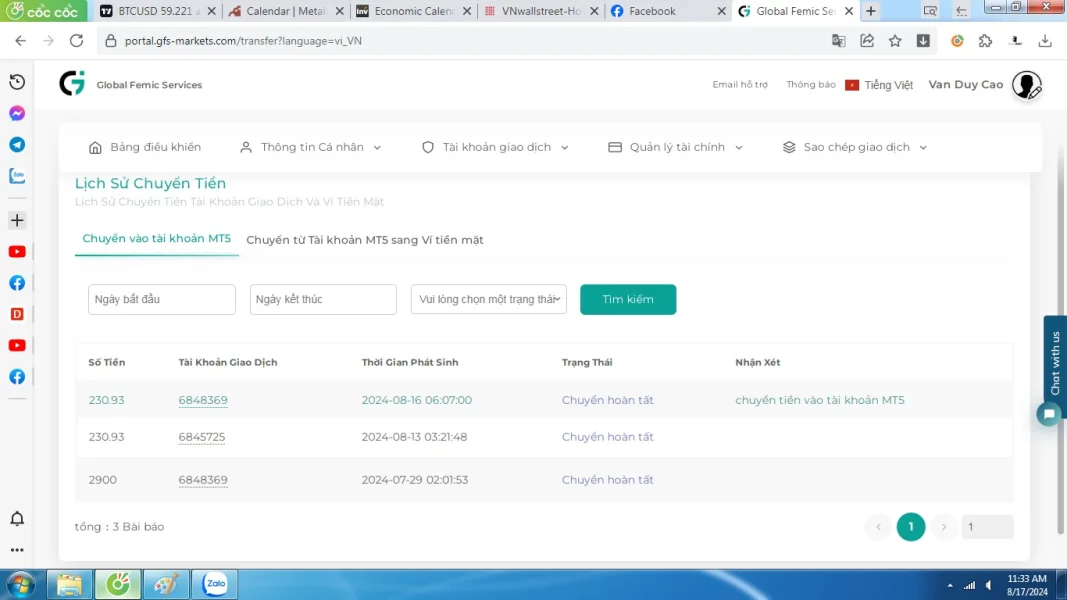Open File Explorer from the taskbar
This screenshot has width=1067, height=600.
coord(69,584)
